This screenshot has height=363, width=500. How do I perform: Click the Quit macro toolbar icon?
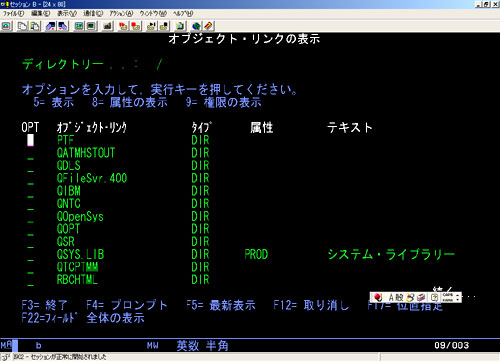164,26
